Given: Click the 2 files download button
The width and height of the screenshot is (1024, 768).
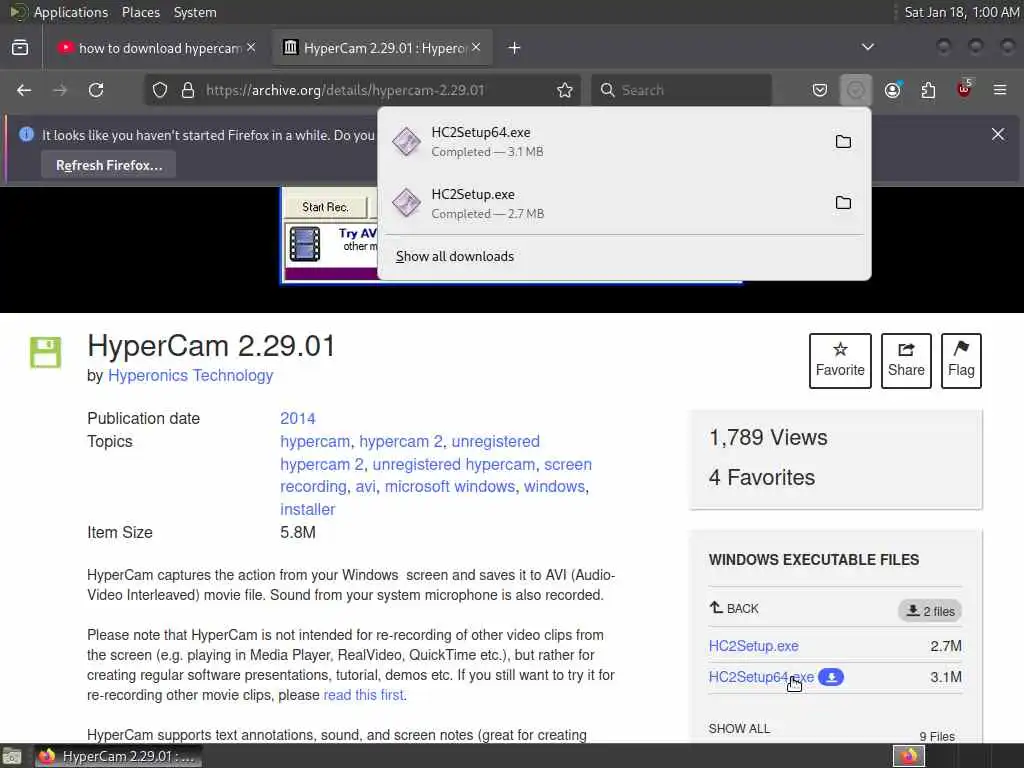Looking at the screenshot, I should point(929,611).
